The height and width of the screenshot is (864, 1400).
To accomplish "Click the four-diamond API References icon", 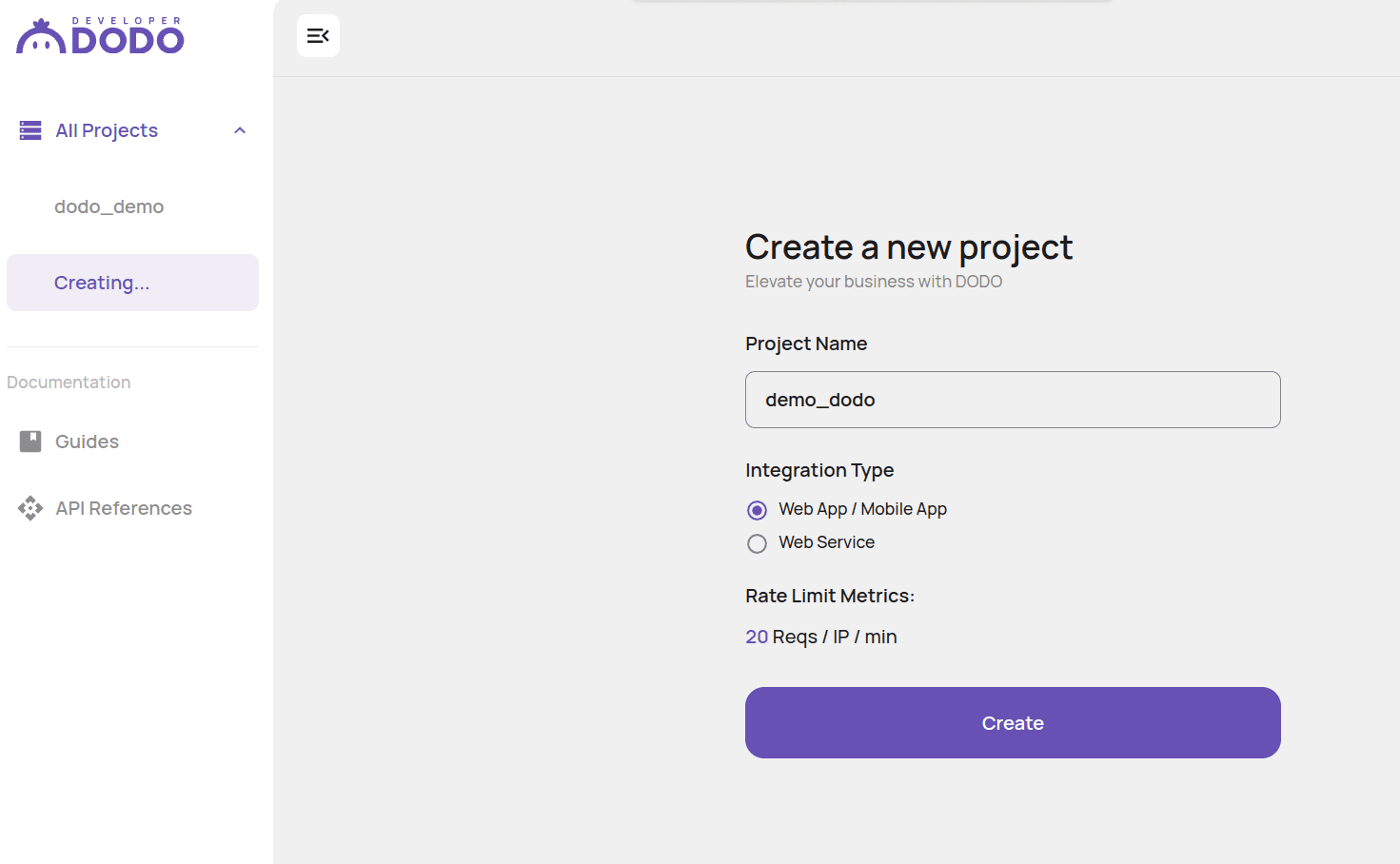I will pyautogui.click(x=30, y=508).
